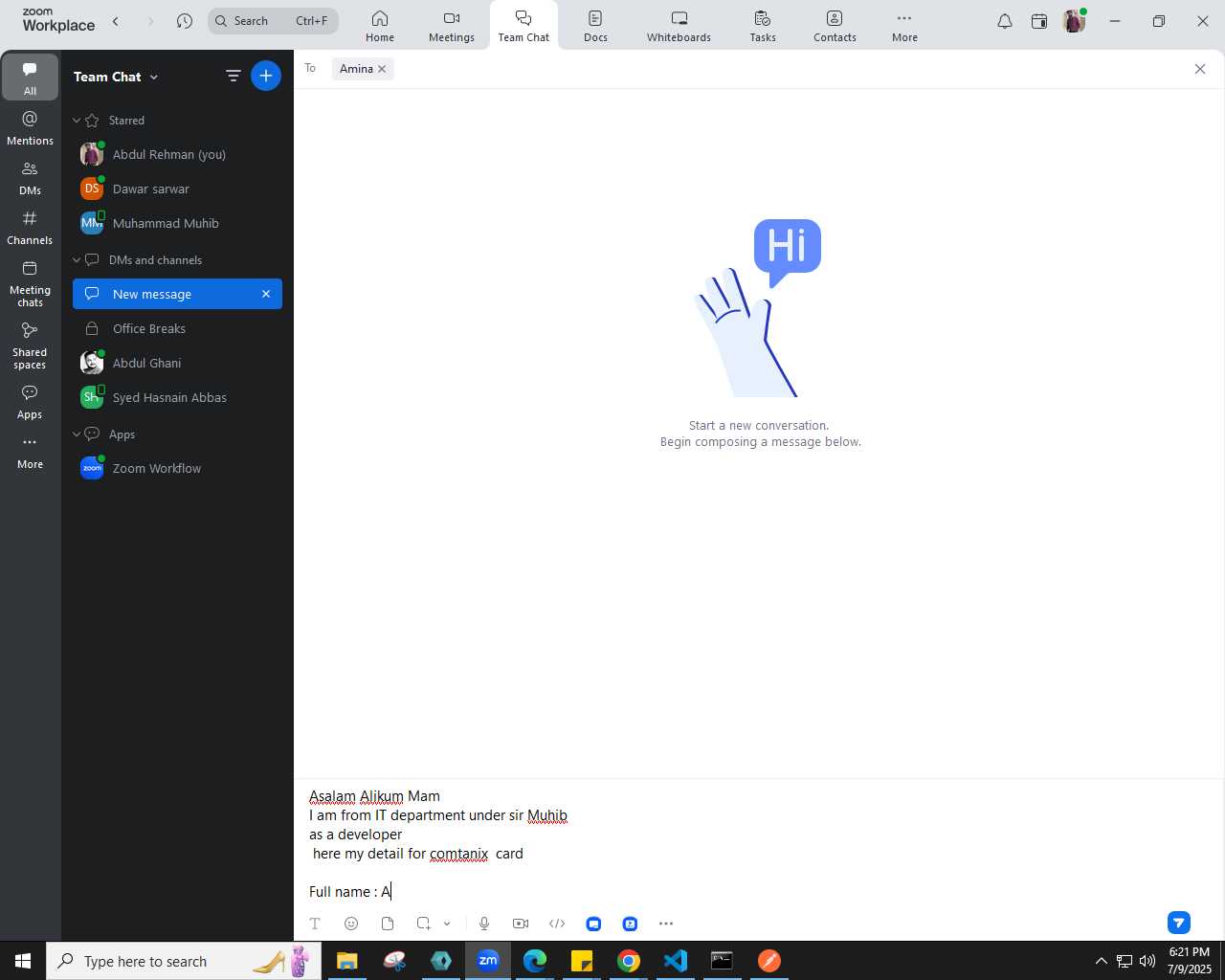Viewport: 1225px width, 980px height.
Task: Open the formatting text options icon
Action: coord(315,924)
